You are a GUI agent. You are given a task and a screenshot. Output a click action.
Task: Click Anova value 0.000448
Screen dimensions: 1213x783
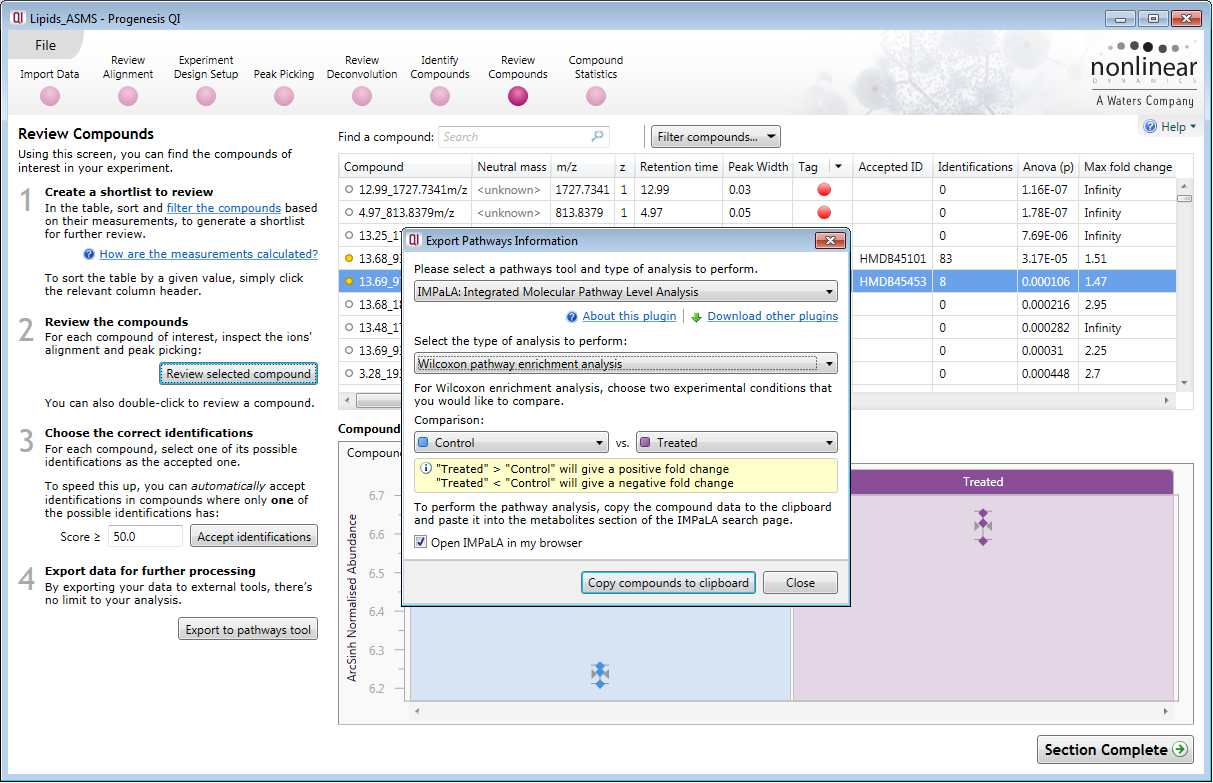[1045, 374]
